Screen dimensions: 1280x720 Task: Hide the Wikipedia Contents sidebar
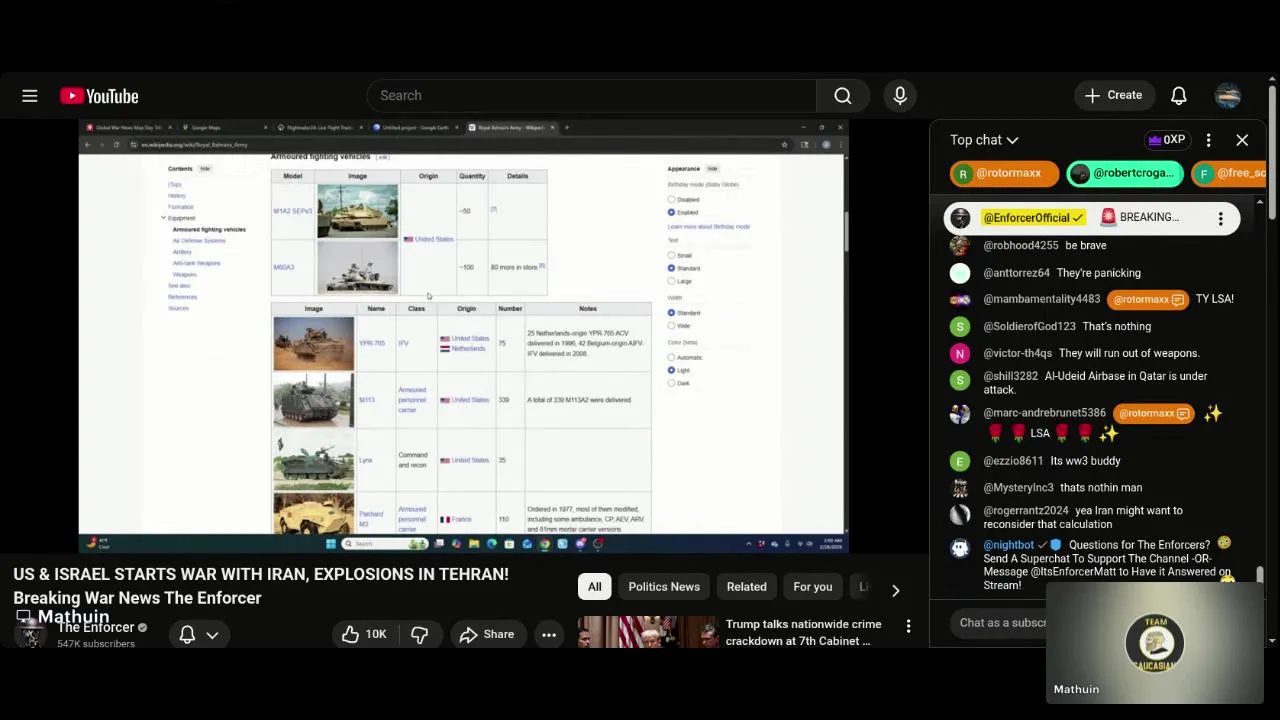pyautogui.click(x=205, y=169)
